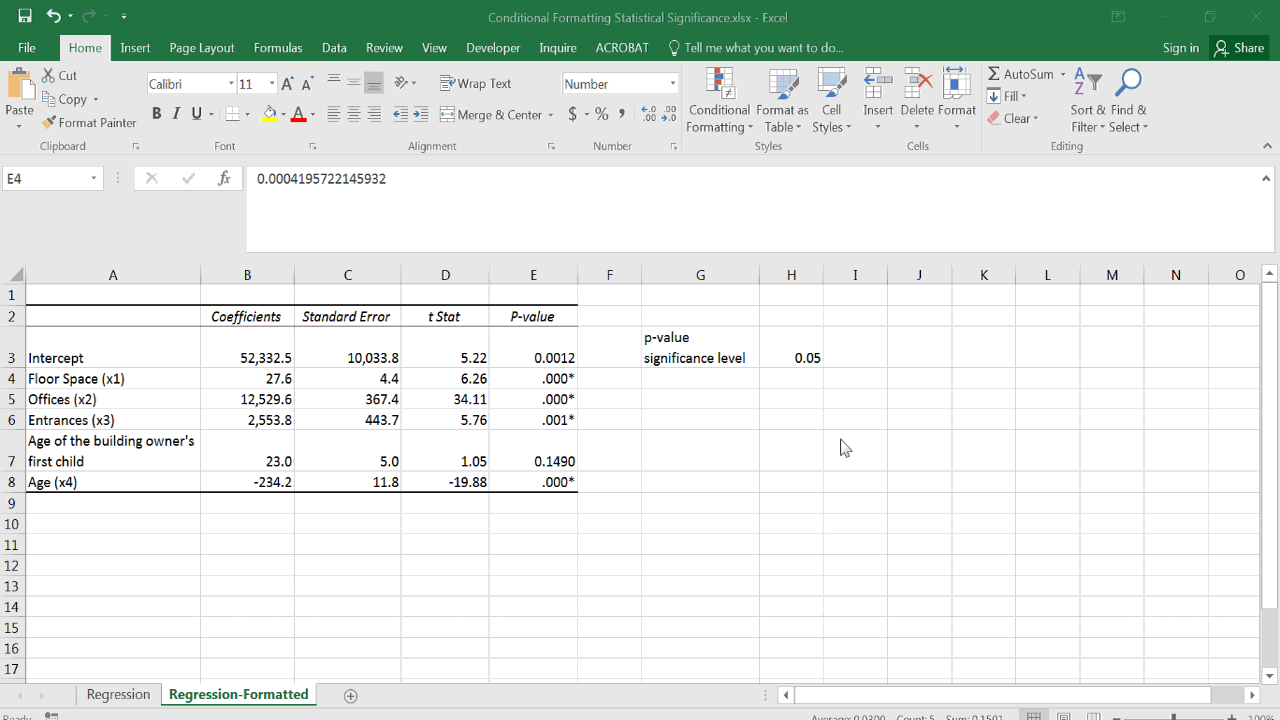The image size is (1280, 720).
Task: Toggle Italic formatting
Action: (176, 114)
